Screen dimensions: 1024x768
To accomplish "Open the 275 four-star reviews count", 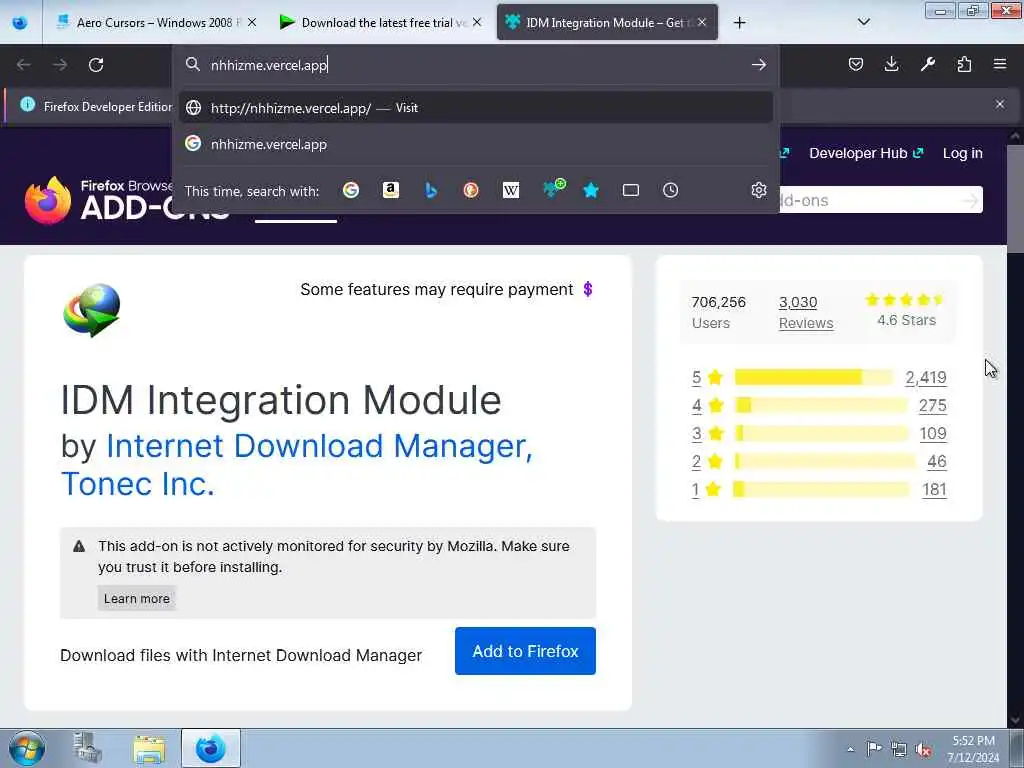I will (933, 406).
